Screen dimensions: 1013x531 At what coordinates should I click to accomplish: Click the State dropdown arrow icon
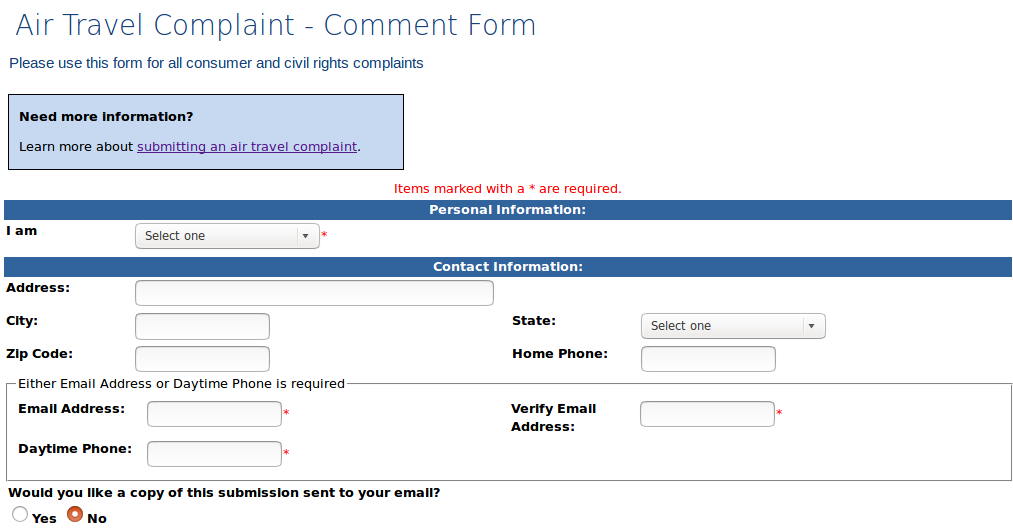(x=811, y=326)
